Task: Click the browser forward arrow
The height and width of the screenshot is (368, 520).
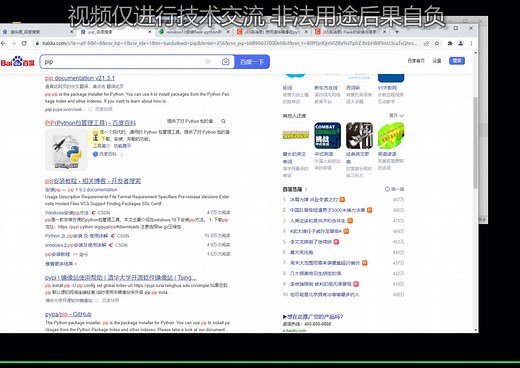Action: (x=14, y=43)
